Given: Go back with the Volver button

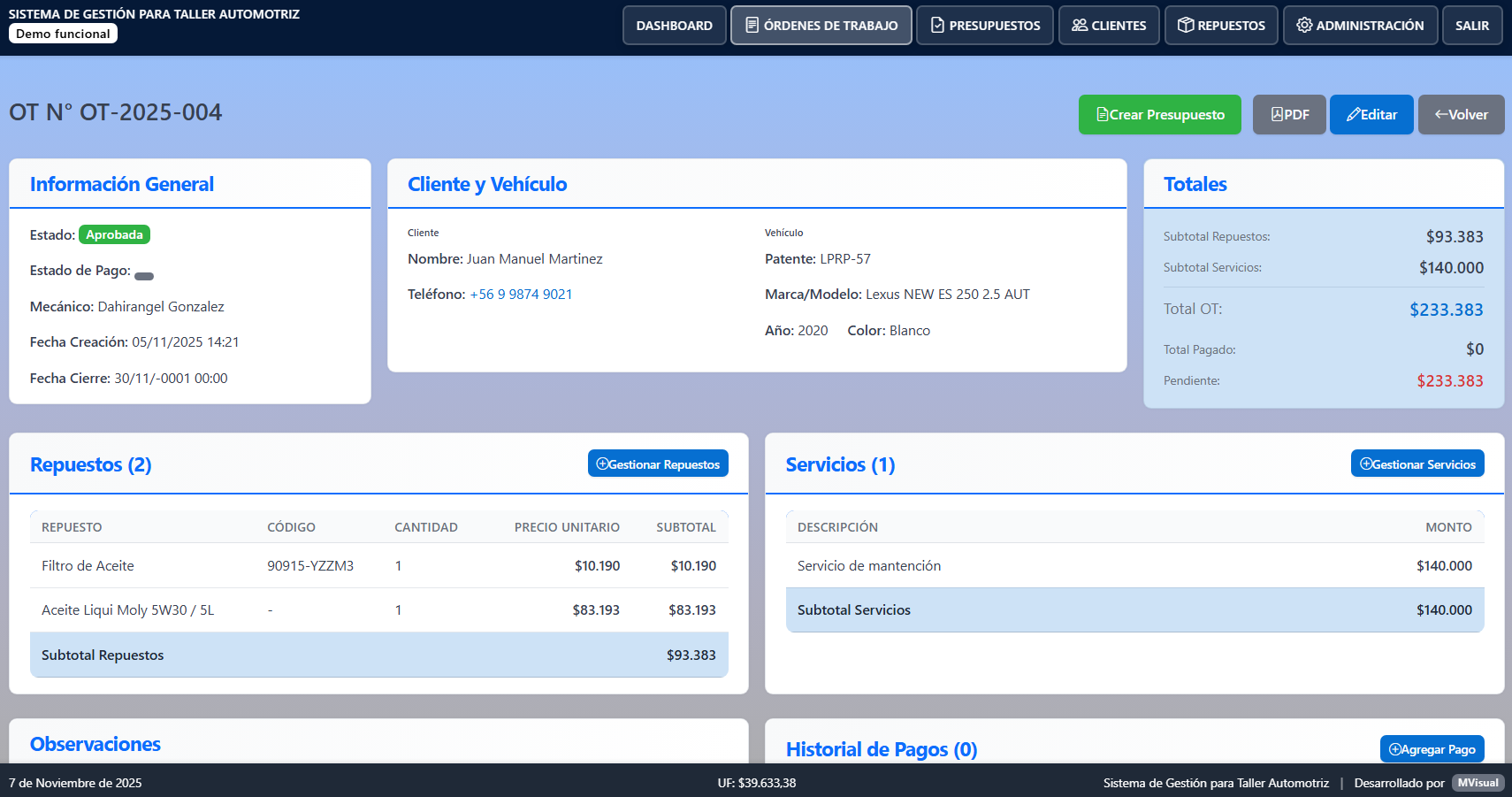Looking at the screenshot, I should point(1462,115).
